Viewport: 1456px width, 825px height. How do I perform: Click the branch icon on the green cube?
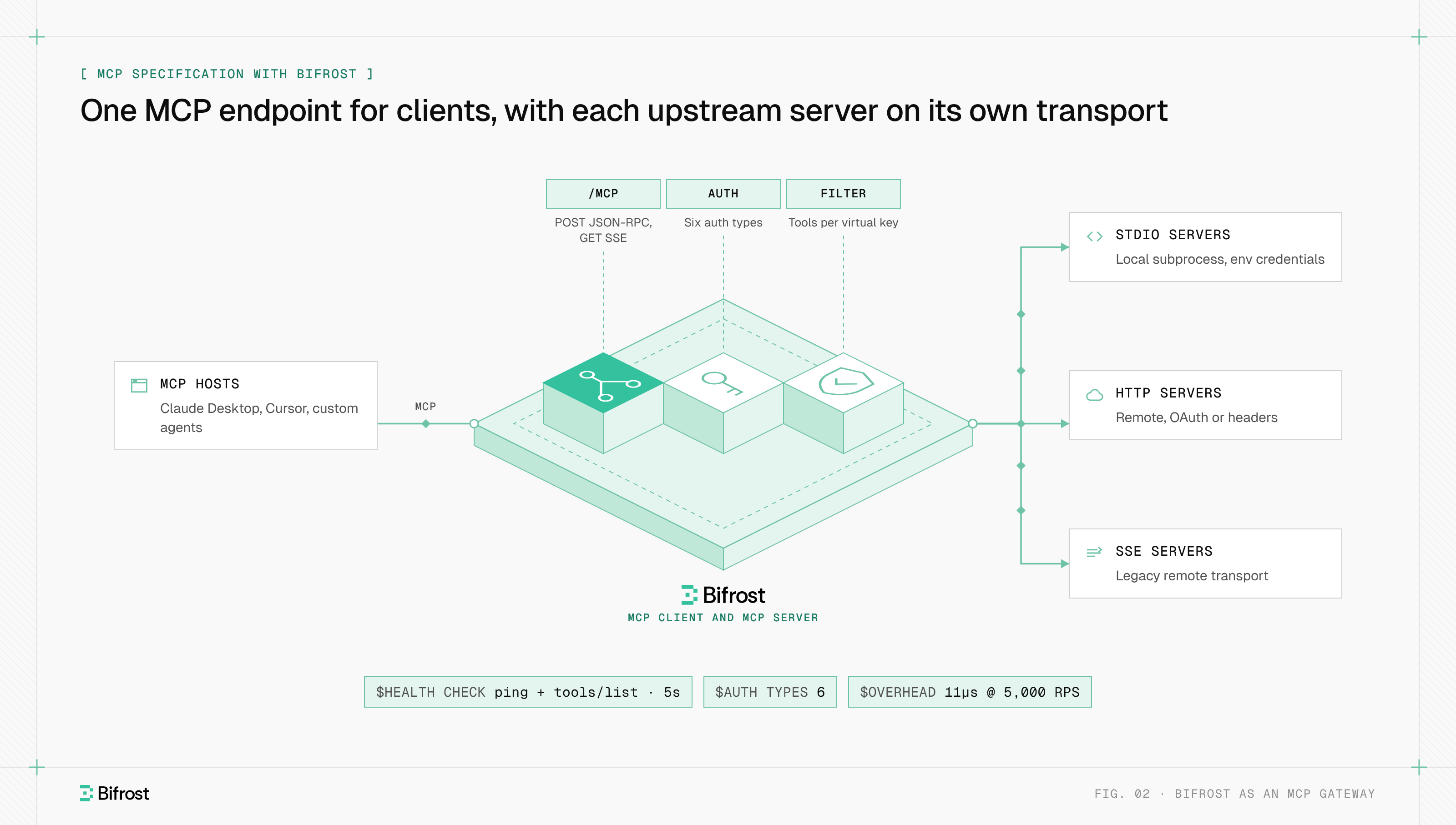point(610,386)
